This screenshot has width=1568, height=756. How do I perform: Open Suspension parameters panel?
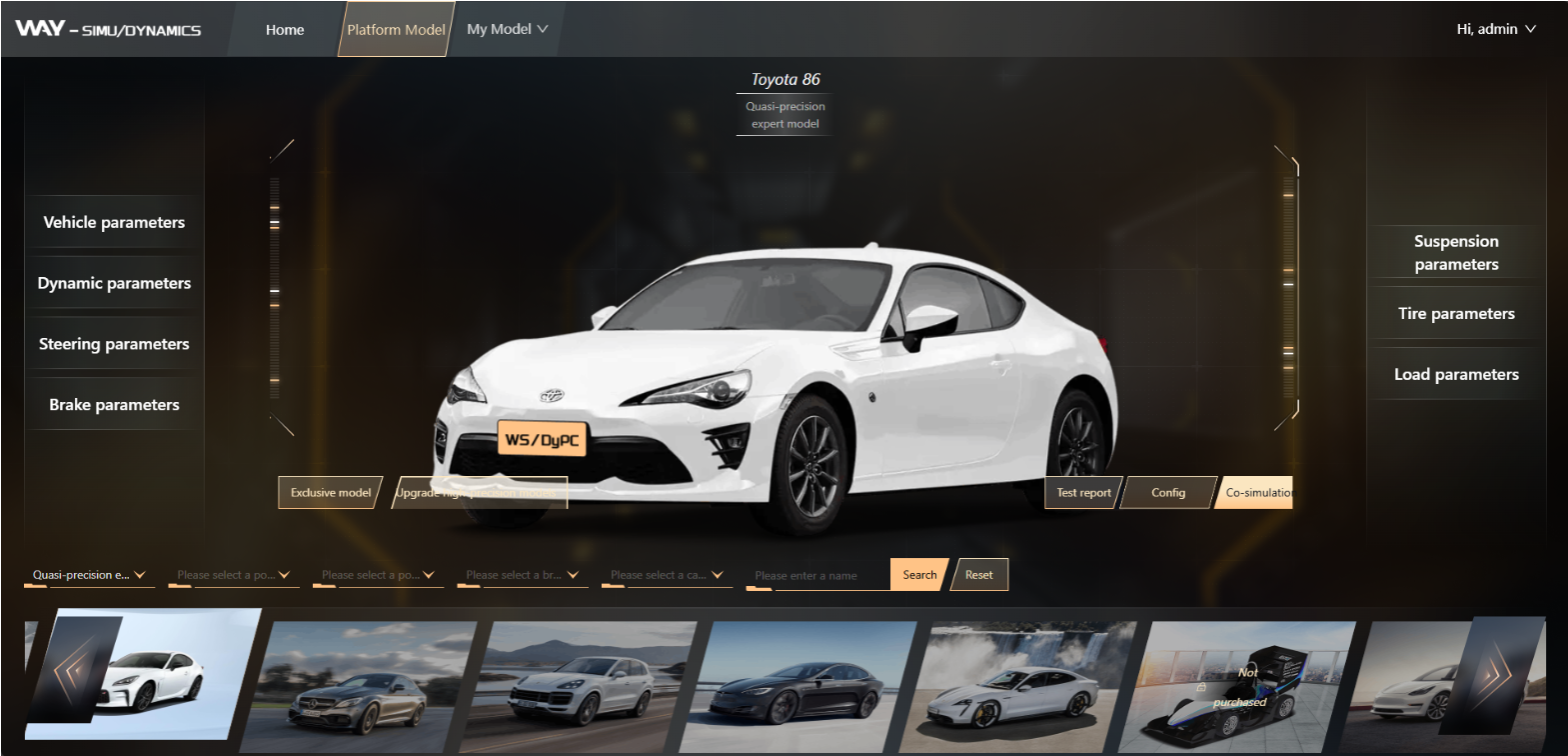pyautogui.click(x=1456, y=252)
